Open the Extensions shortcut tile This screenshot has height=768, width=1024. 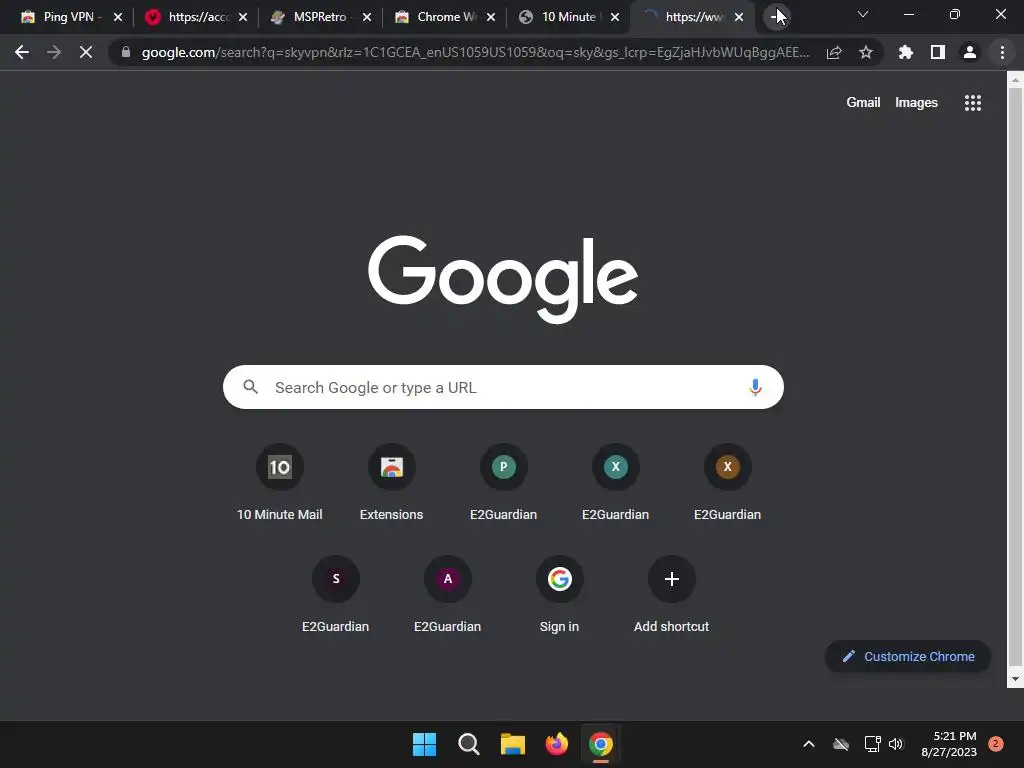pos(391,483)
